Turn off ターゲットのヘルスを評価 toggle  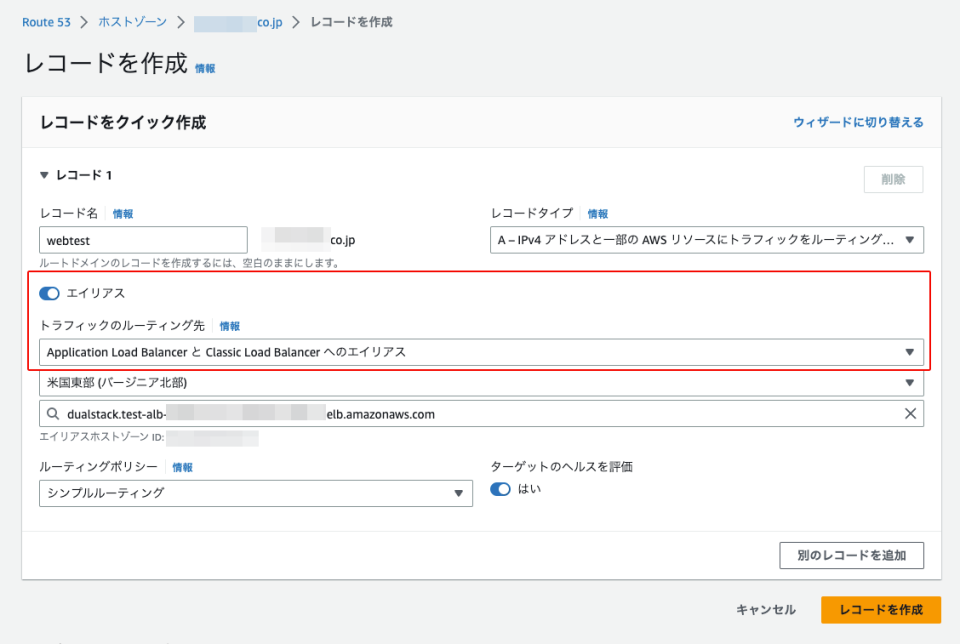click(500, 490)
